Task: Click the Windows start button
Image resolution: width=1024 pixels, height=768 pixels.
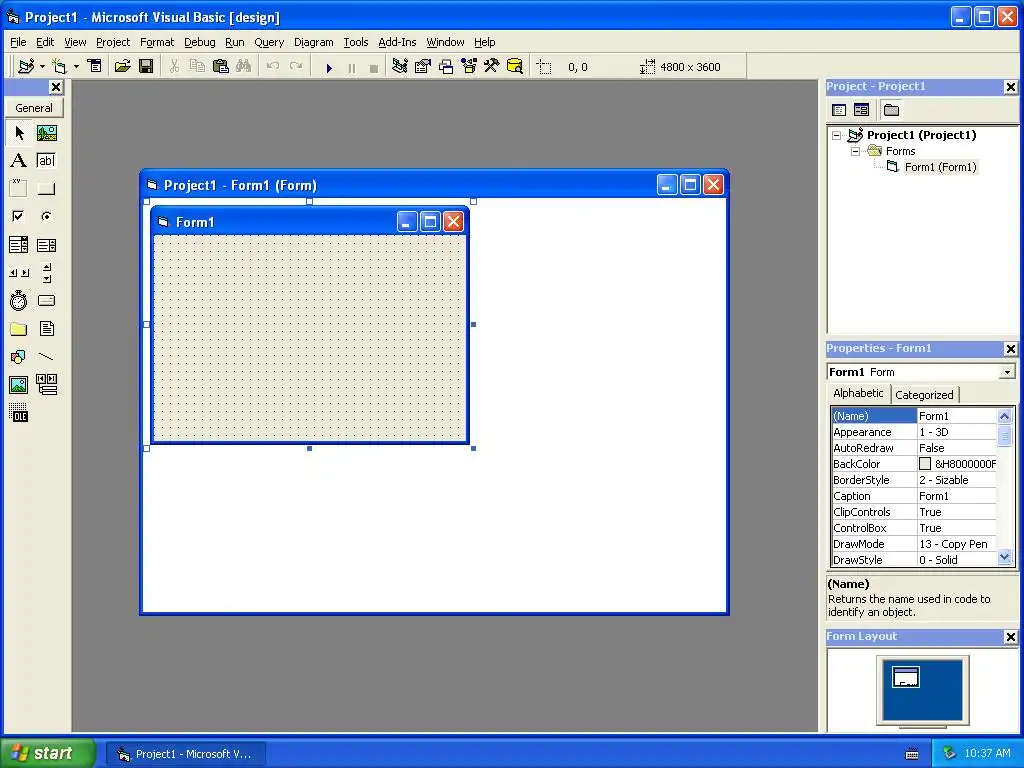Action: coord(48,754)
